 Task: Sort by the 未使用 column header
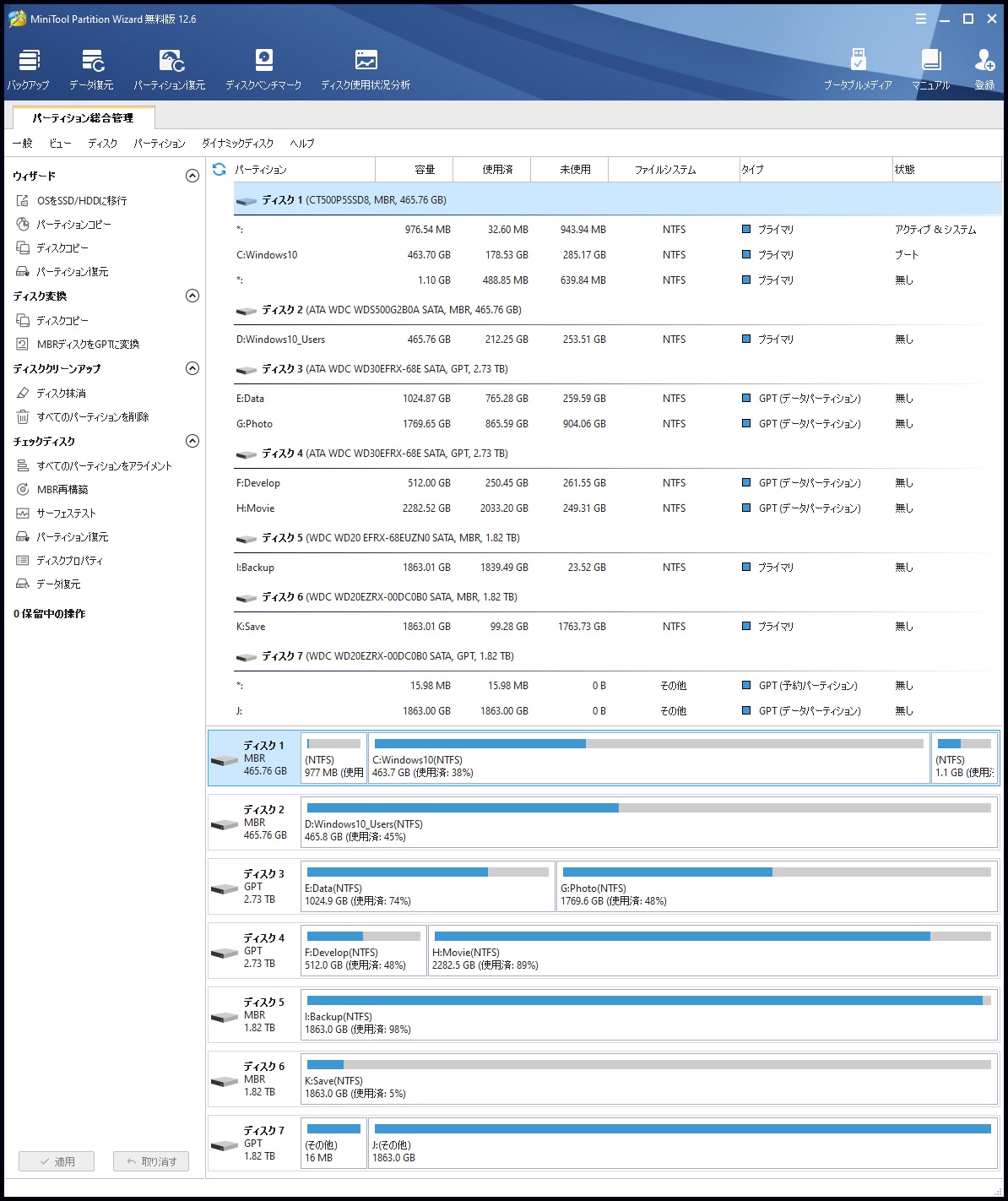tap(570, 169)
